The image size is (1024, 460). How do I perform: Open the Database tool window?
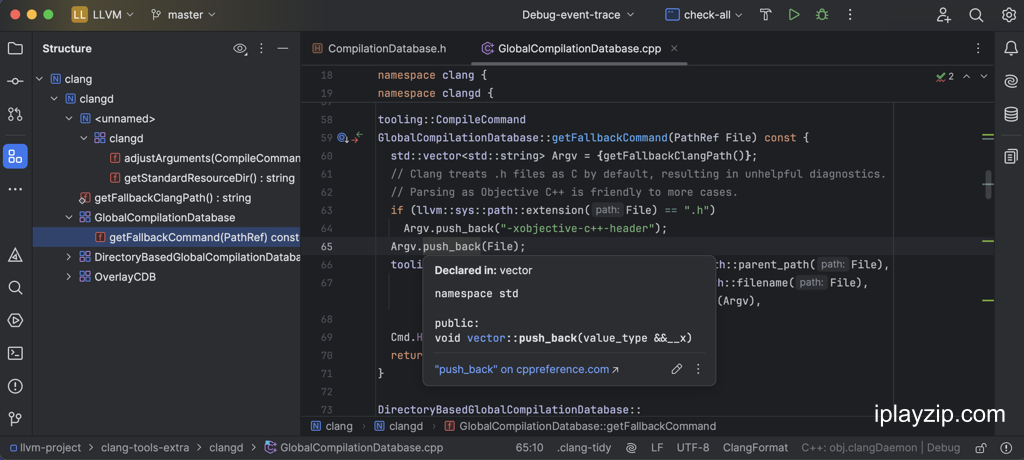coord(1010,115)
